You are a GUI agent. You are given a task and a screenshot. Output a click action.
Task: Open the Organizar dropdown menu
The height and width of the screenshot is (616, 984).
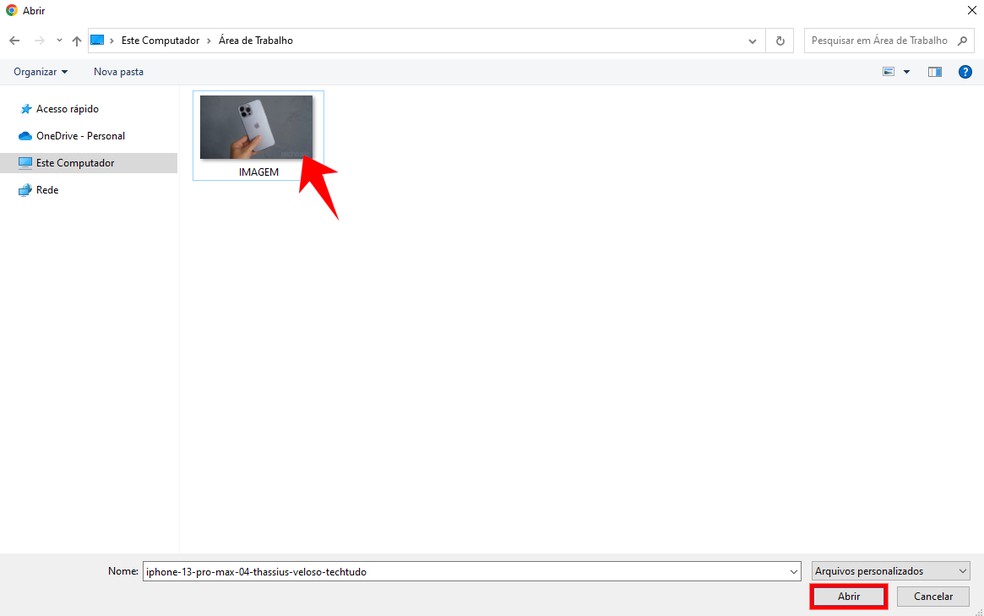click(39, 71)
